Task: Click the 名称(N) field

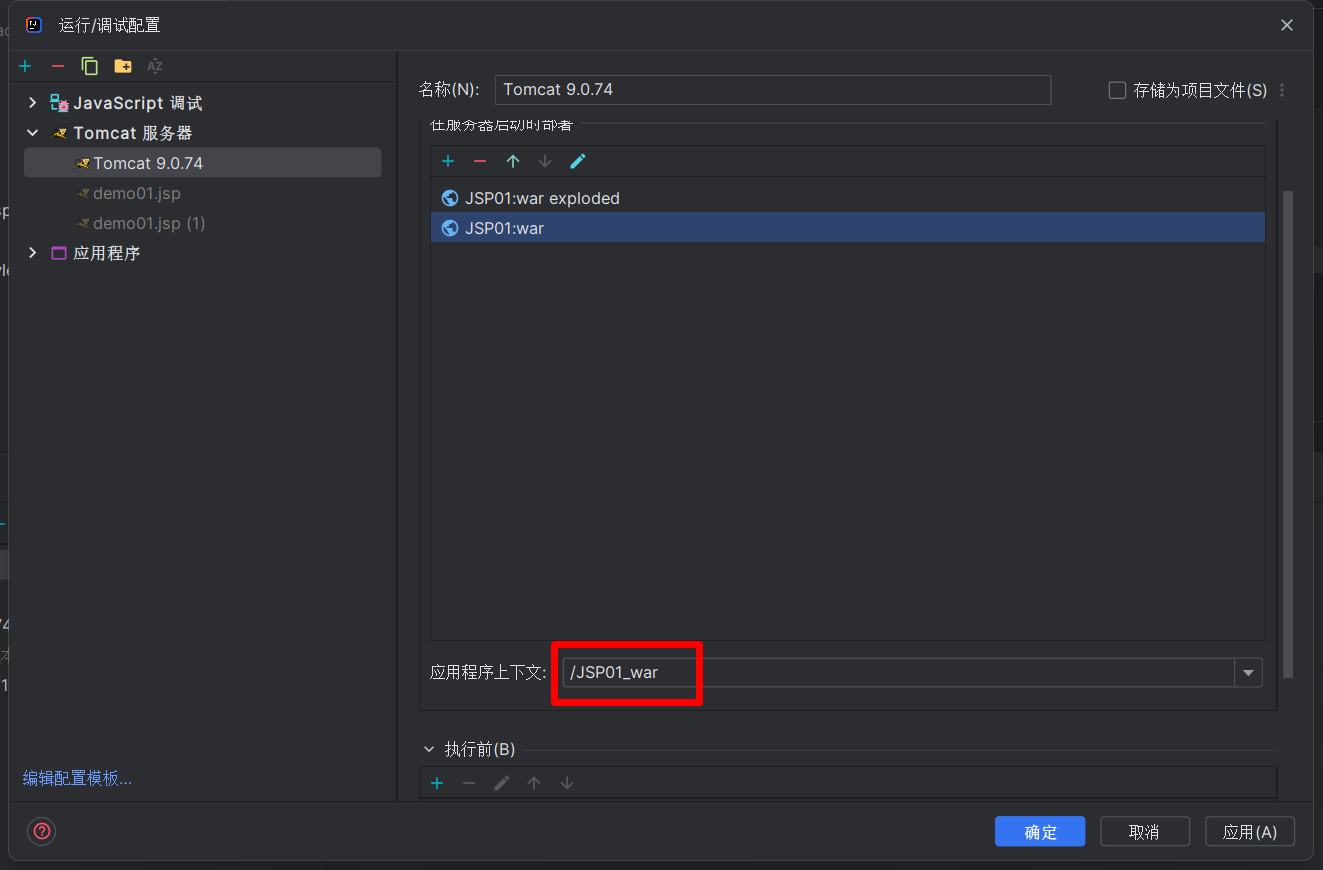Action: tap(773, 90)
